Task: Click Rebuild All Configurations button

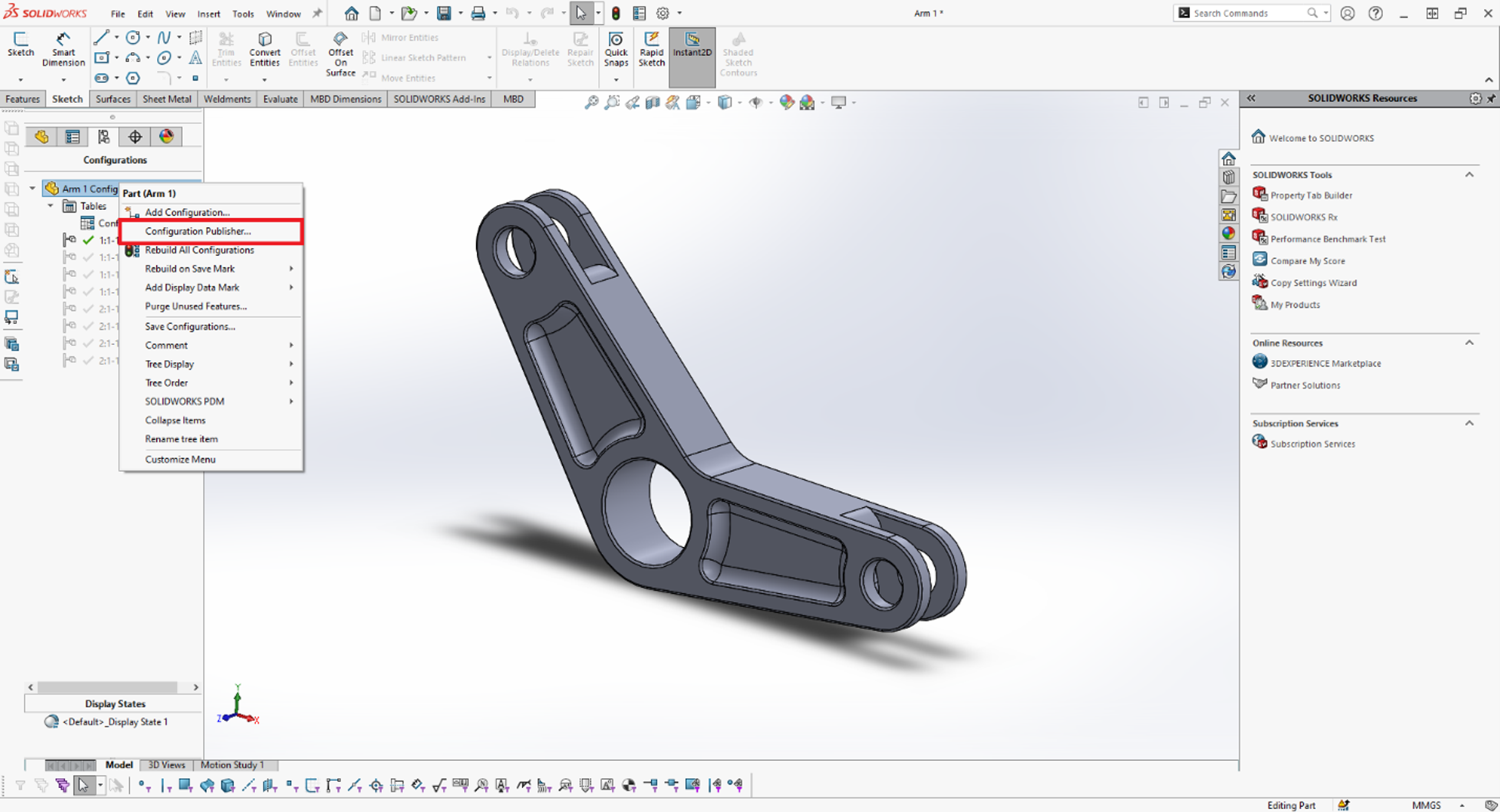Action: coord(199,249)
